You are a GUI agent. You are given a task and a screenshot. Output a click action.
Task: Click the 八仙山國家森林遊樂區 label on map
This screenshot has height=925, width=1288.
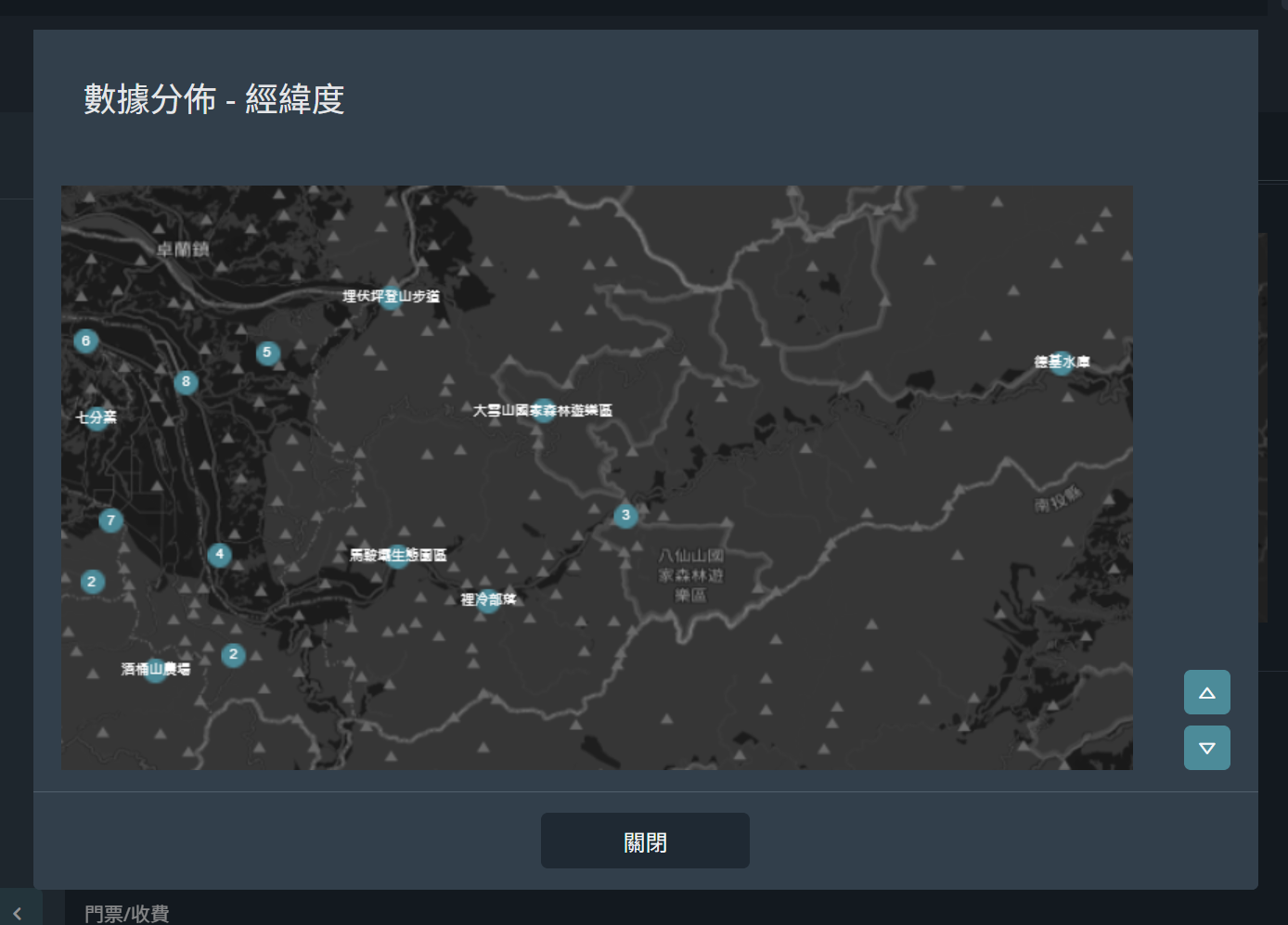coord(690,575)
